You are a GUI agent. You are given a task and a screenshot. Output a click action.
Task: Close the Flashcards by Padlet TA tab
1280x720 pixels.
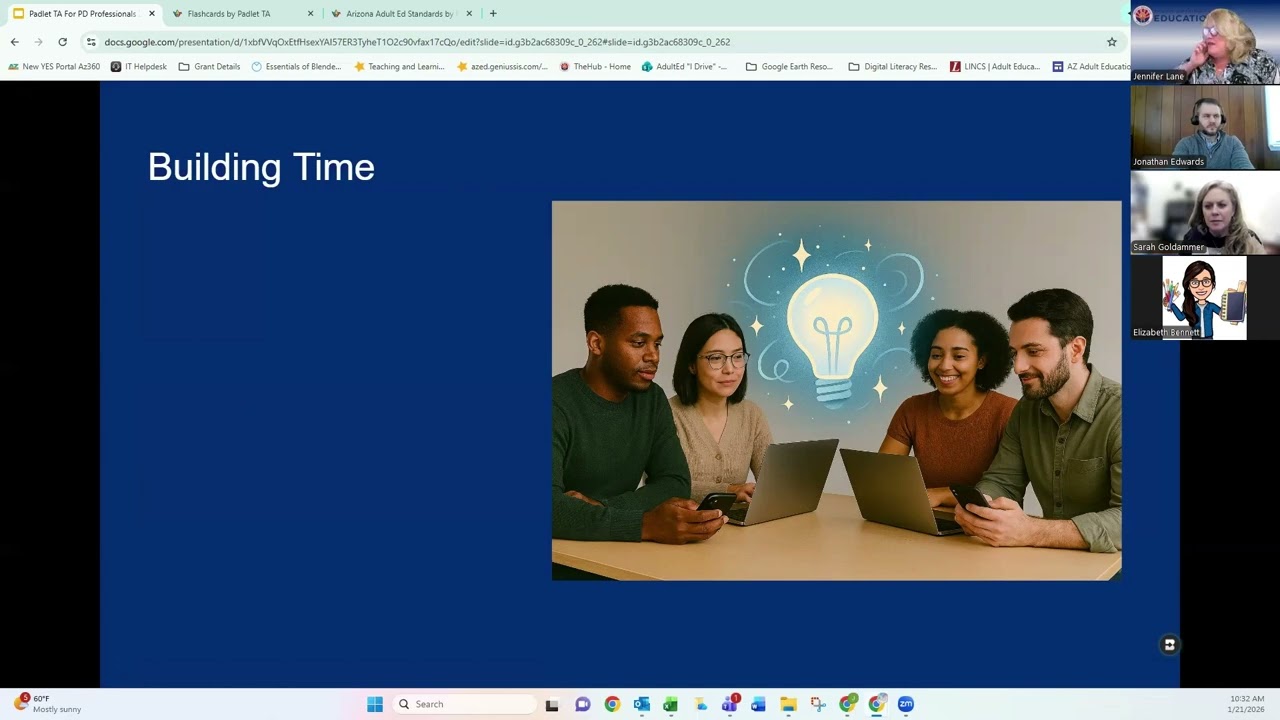tap(310, 14)
